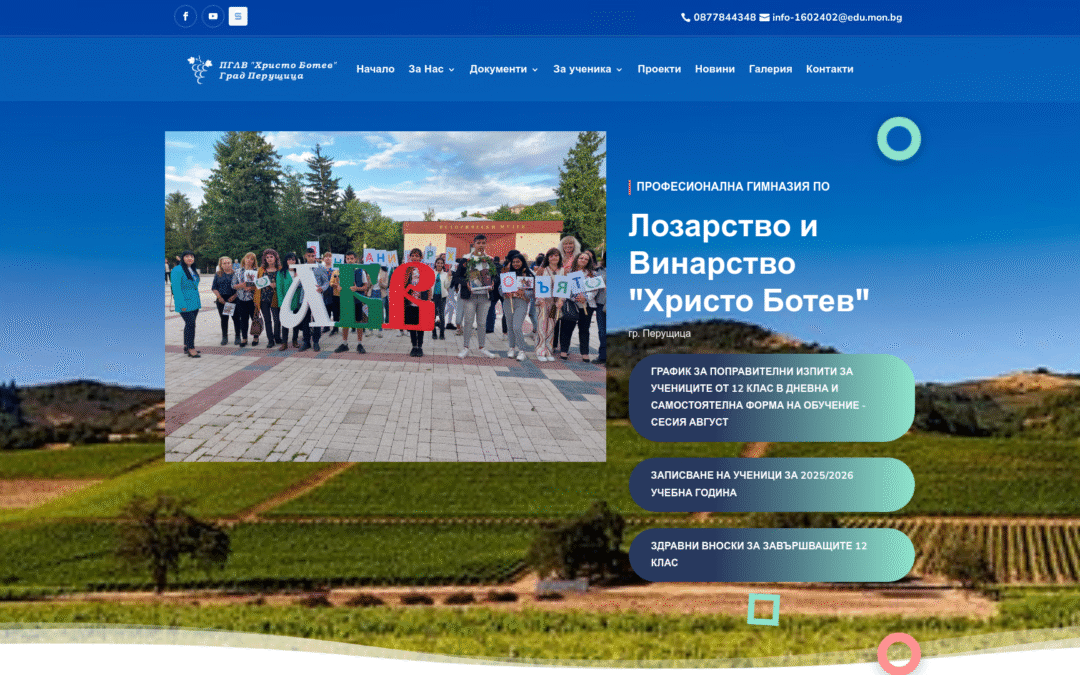This screenshot has height=675, width=1080.
Task: Open the Документи menu
Action: pyautogui.click(x=498, y=69)
